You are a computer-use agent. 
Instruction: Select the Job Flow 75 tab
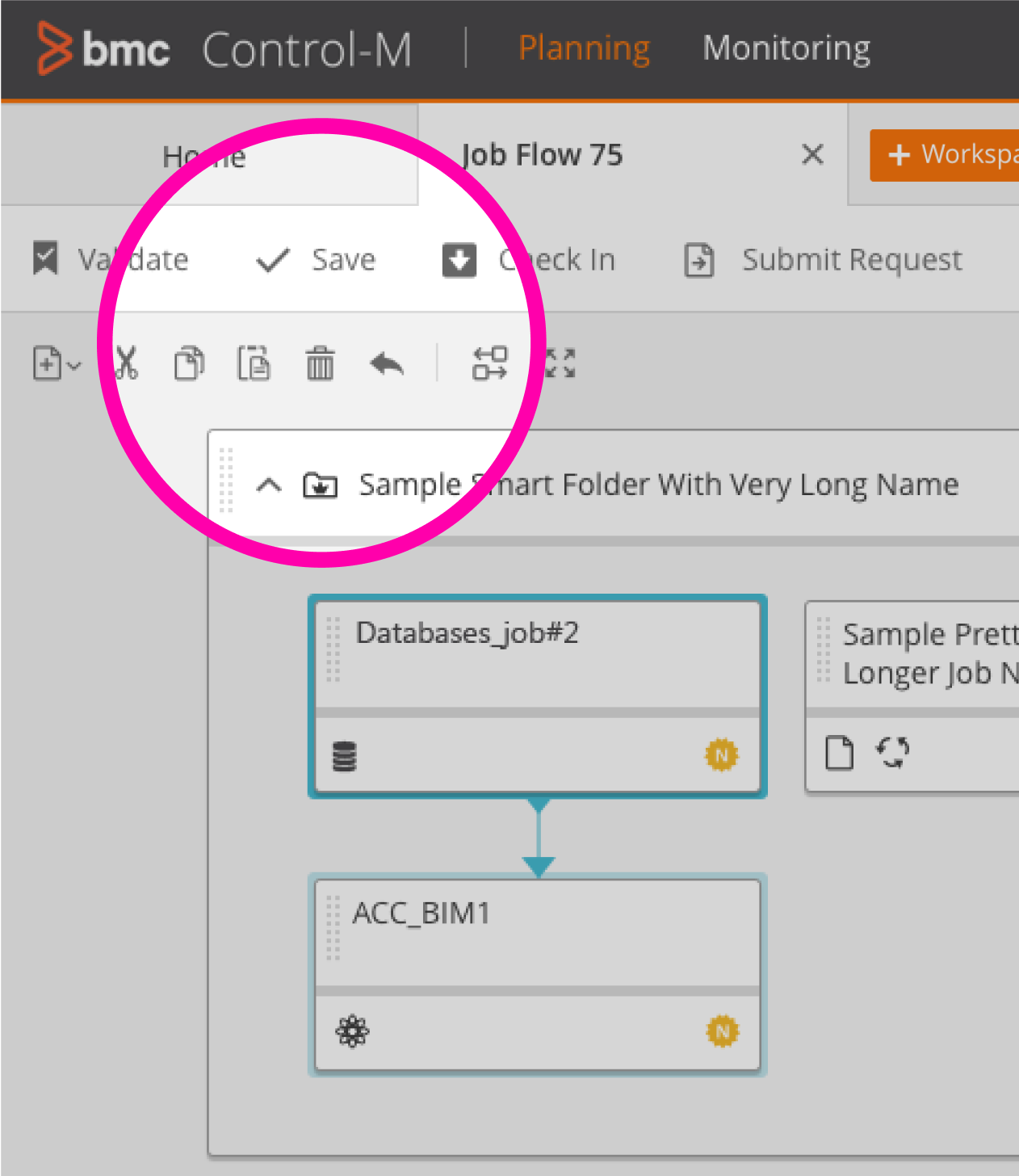[542, 155]
